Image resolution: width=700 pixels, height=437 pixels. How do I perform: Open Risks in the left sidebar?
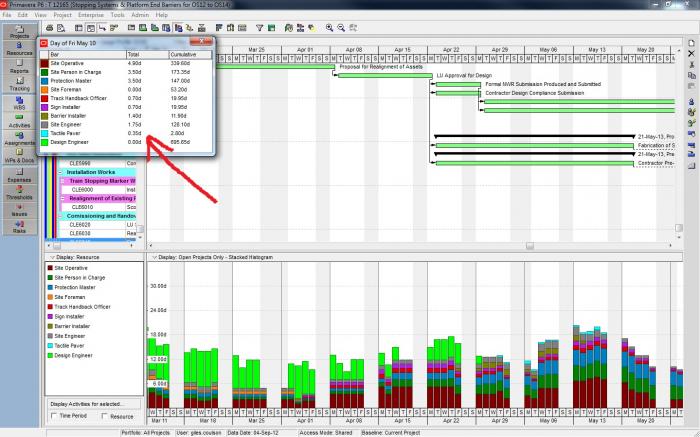coord(19,227)
